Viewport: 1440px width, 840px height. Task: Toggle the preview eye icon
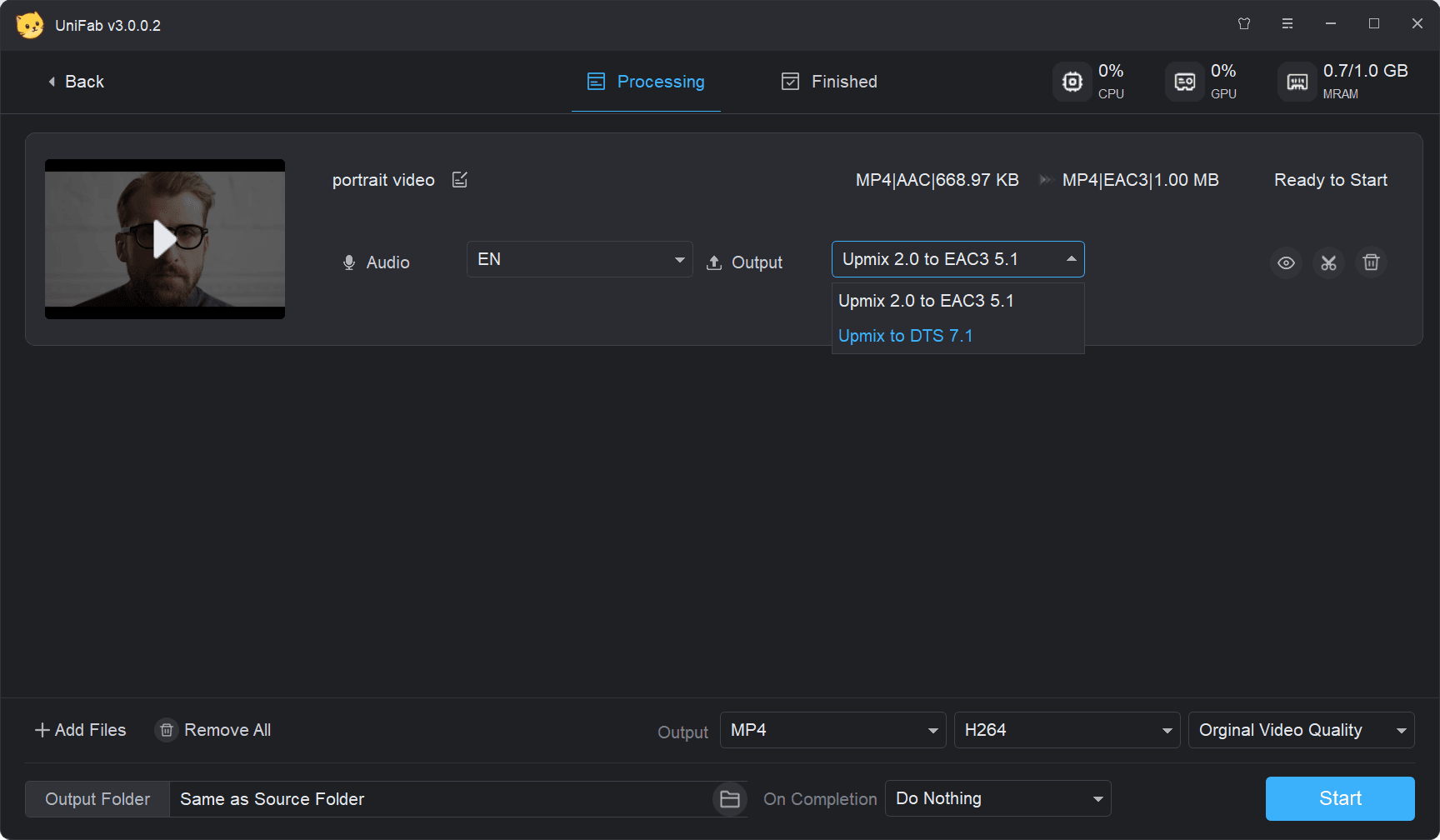pyautogui.click(x=1287, y=262)
